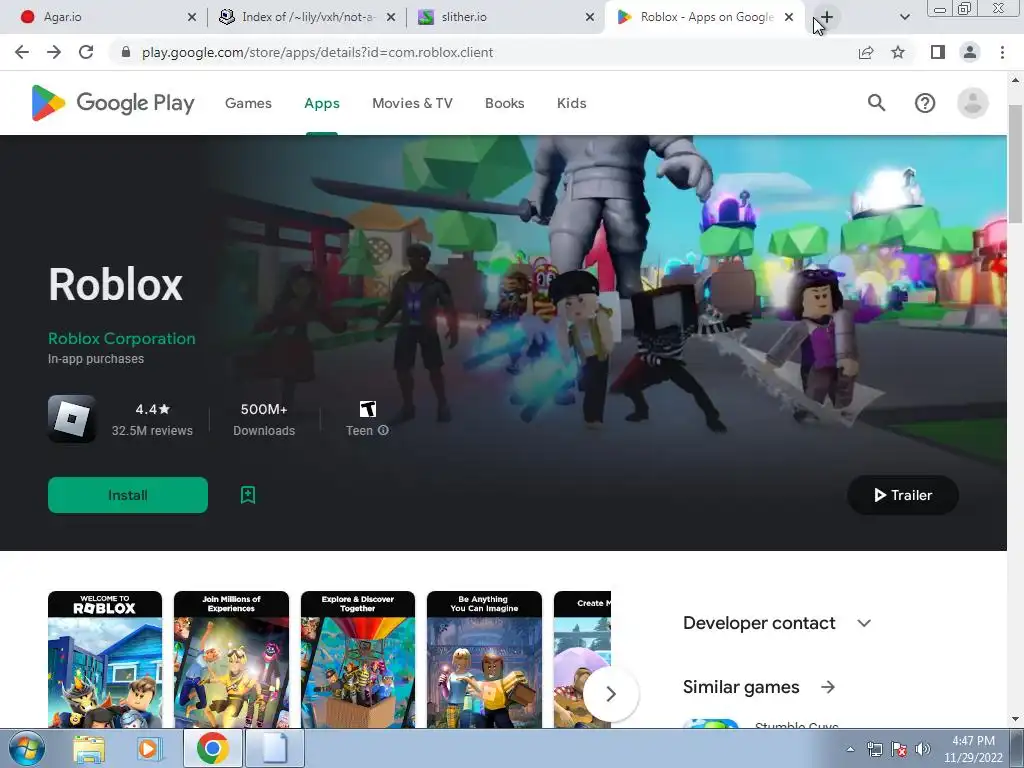
Task: Click Chrome icon in taskbar
Action: pos(212,748)
